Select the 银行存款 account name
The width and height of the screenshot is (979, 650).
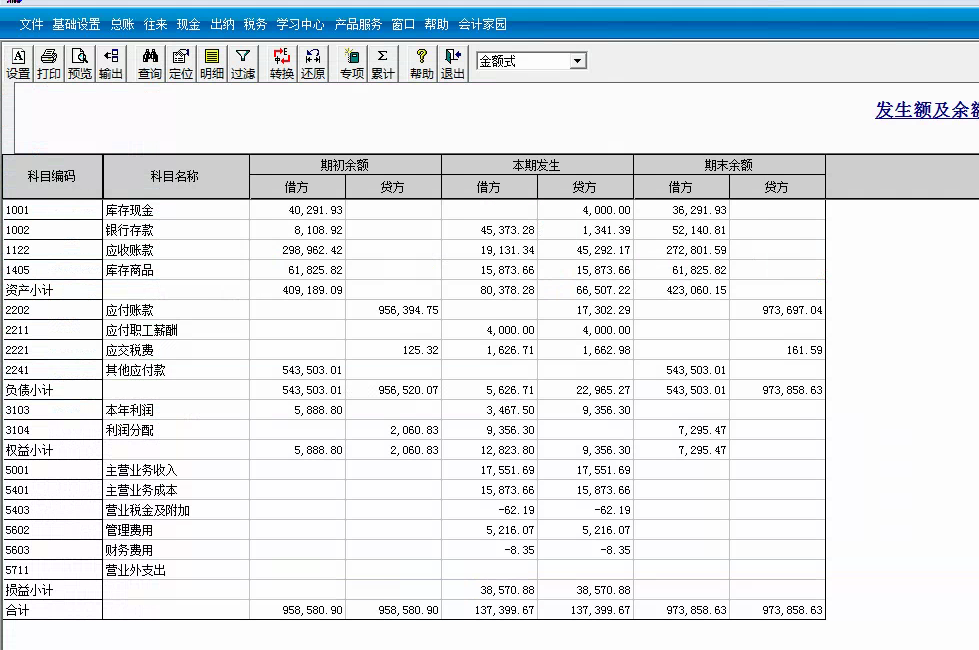[130, 230]
